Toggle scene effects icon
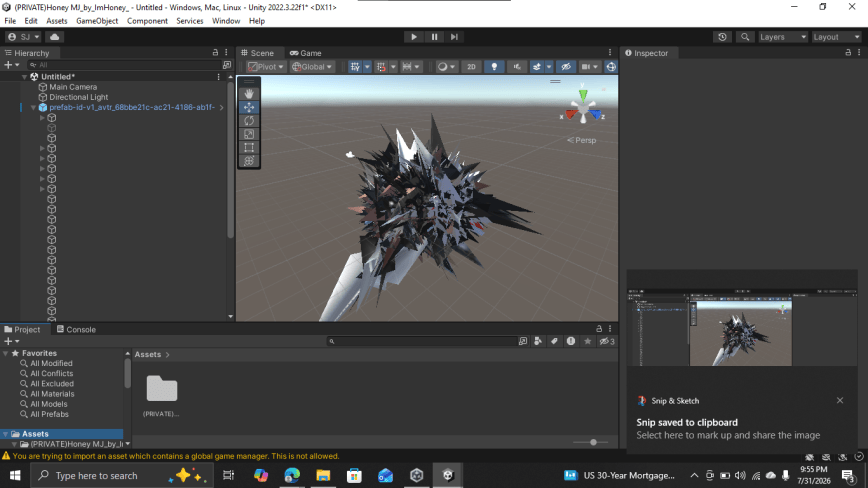868x488 pixels. 536,66
